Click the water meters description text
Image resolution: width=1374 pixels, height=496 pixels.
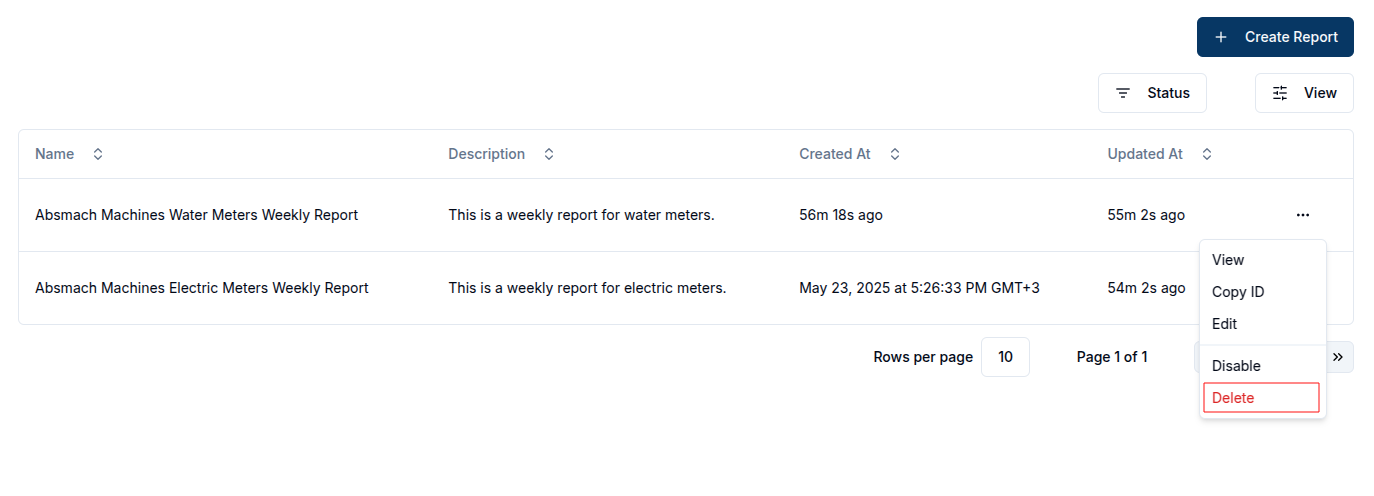(x=581, y=215)
